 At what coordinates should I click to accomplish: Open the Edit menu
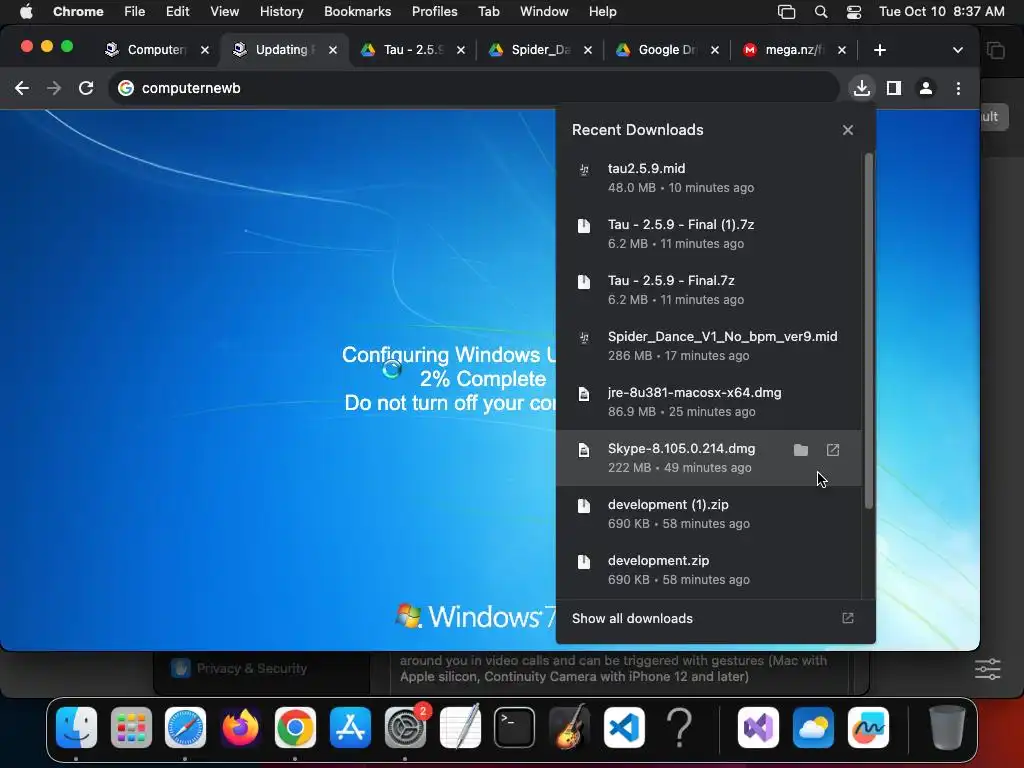point(177,12)
